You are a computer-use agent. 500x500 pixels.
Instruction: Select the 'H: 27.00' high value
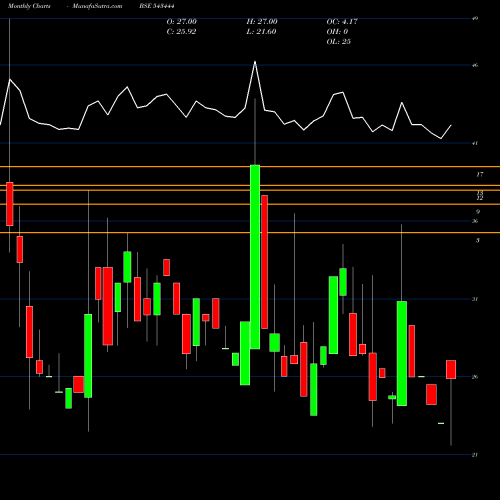coord(262,22)
